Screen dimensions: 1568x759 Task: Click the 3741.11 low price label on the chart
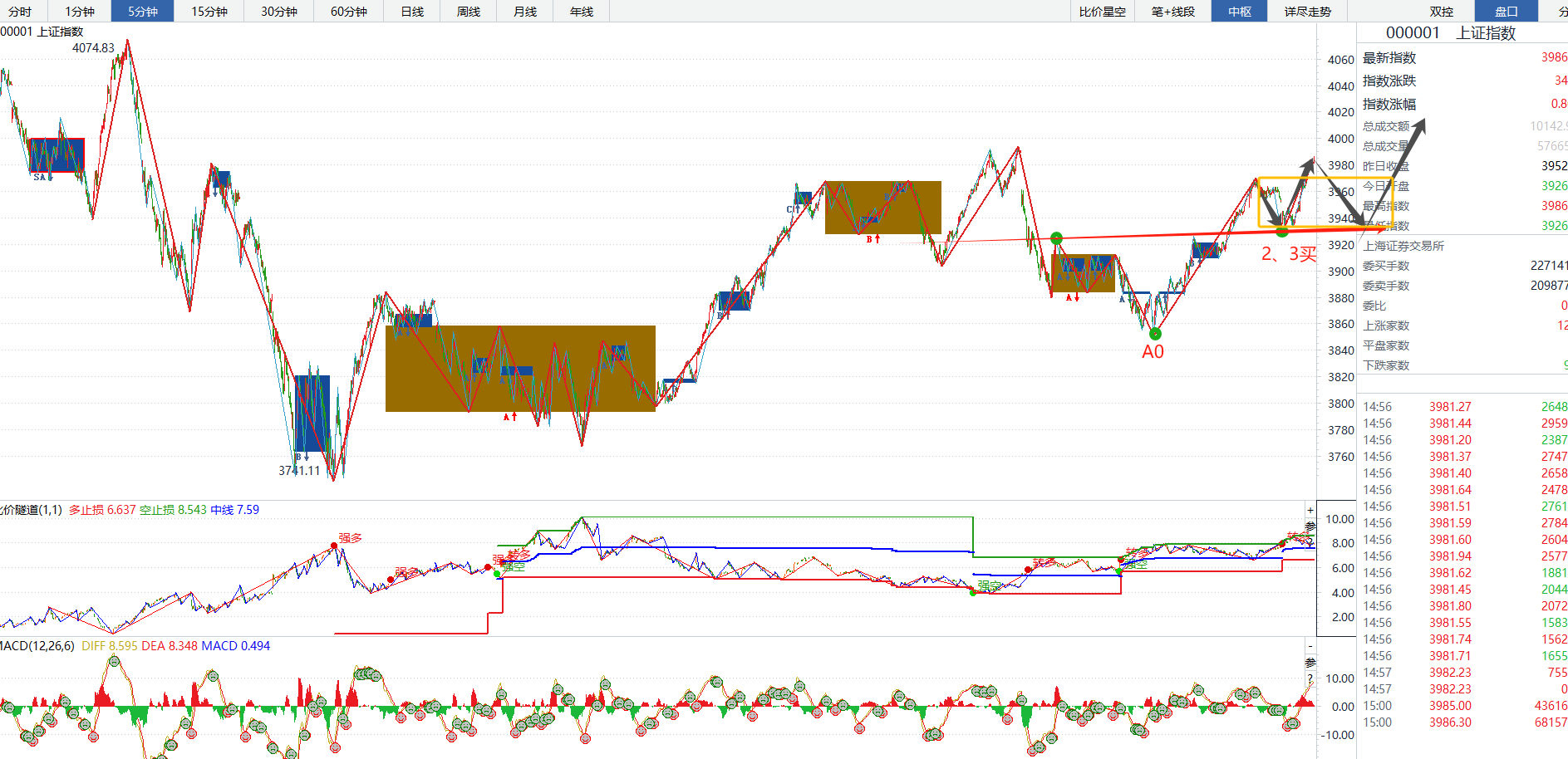click(x=299, y=471)
